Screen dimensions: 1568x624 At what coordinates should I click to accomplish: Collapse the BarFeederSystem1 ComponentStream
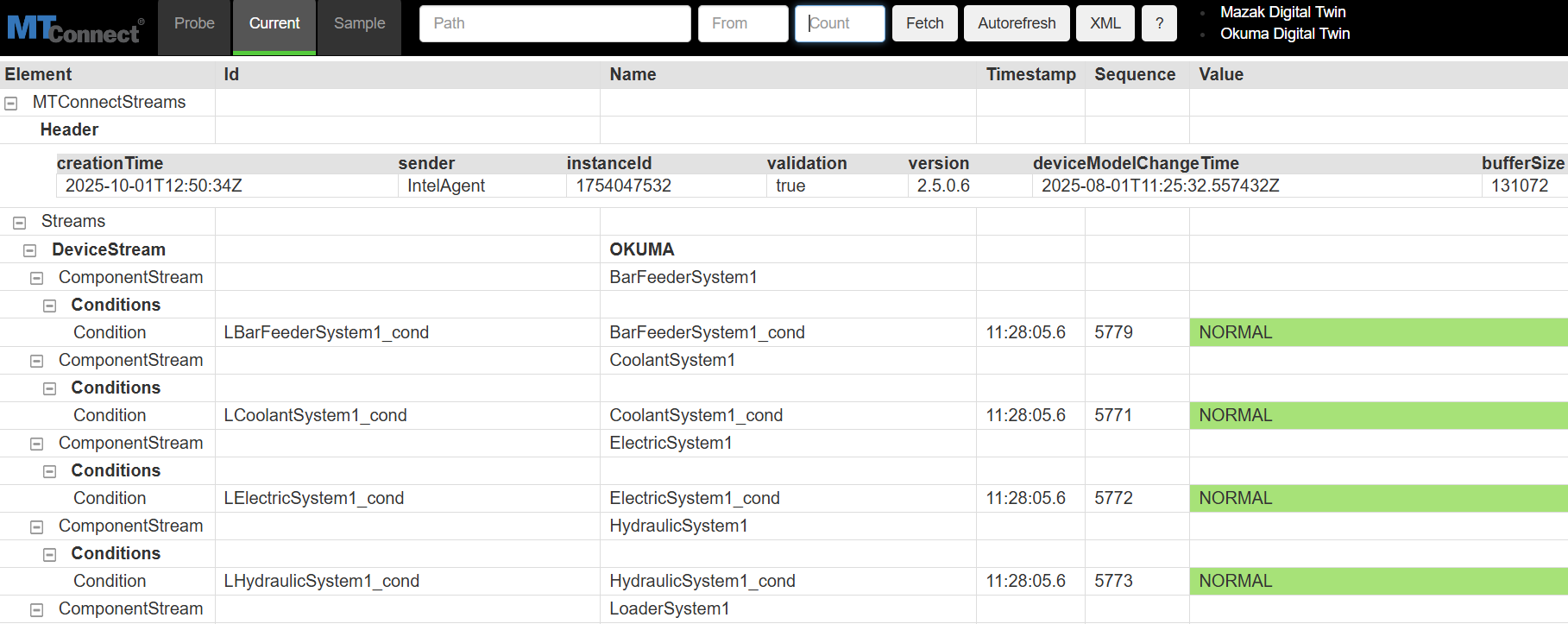[37, 278]
